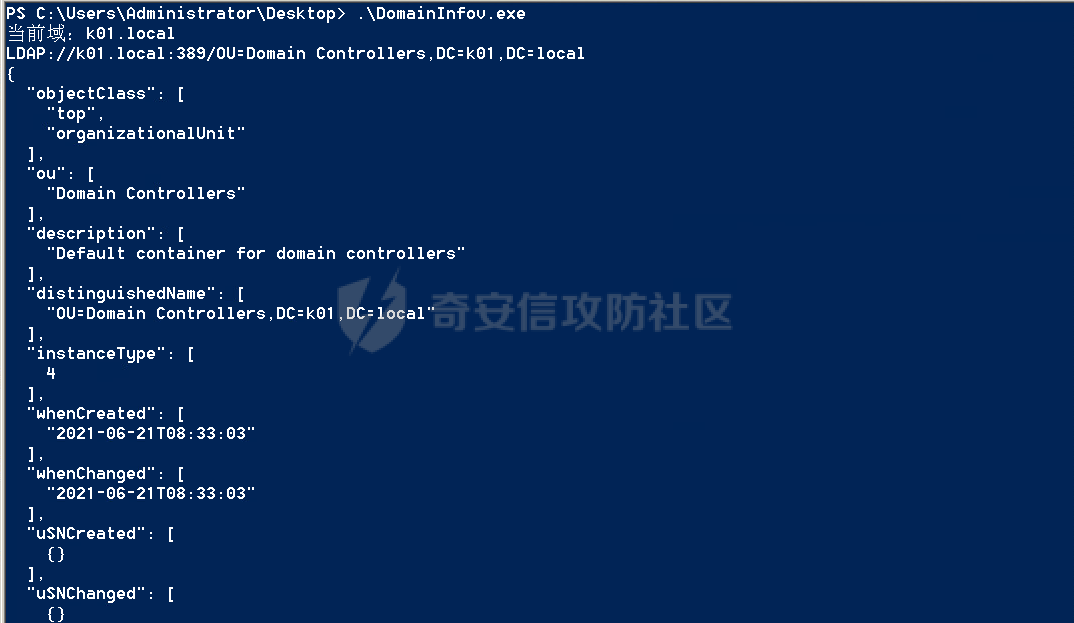Viewport: 1074px width, 623px height.
Task: Select the "whenChanged" key
Action: (x=91, y=474)
